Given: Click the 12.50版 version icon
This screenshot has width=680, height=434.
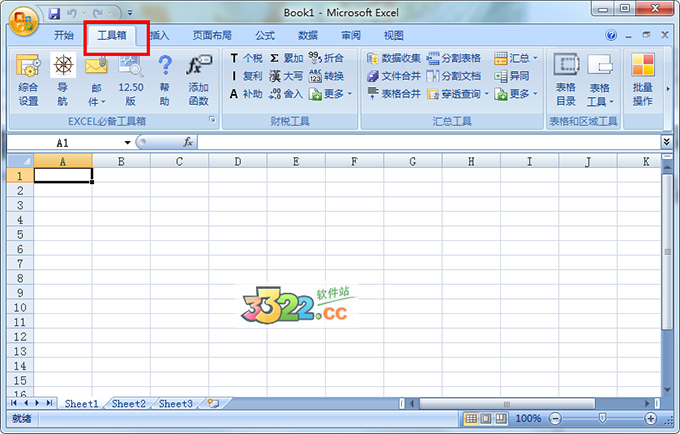Looking at the screenshot, I should (x=131, y=80).
